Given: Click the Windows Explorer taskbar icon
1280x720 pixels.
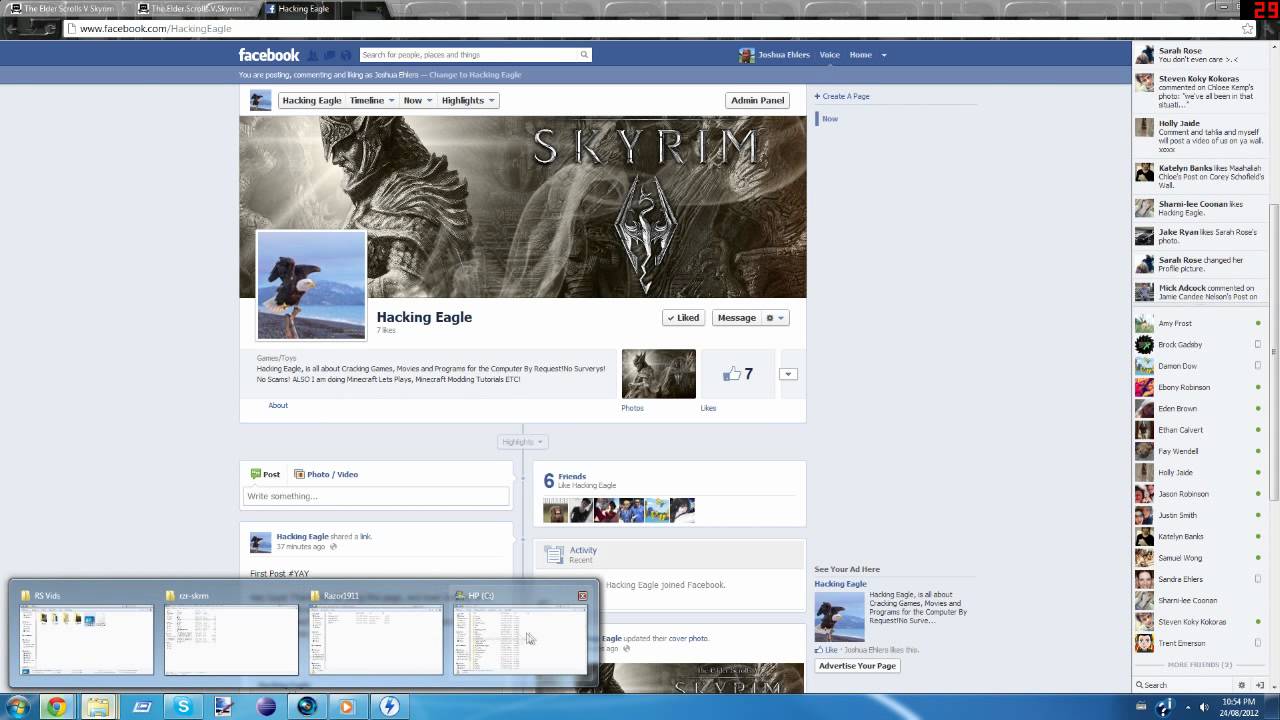Looking at the screenshot, I should tap(98, 707).
